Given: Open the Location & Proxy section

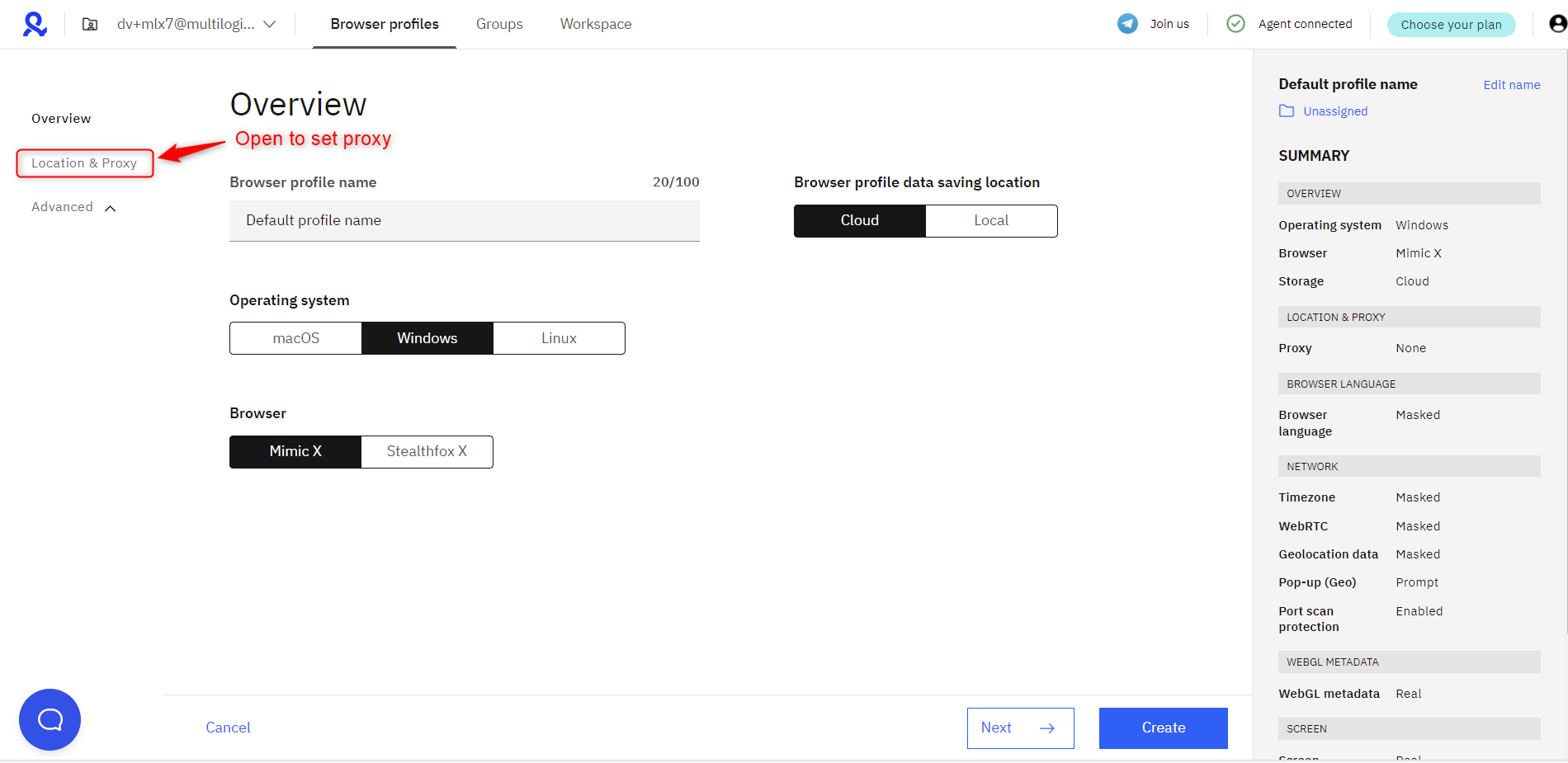Looking at the screenshot, I should click(84, 163).
